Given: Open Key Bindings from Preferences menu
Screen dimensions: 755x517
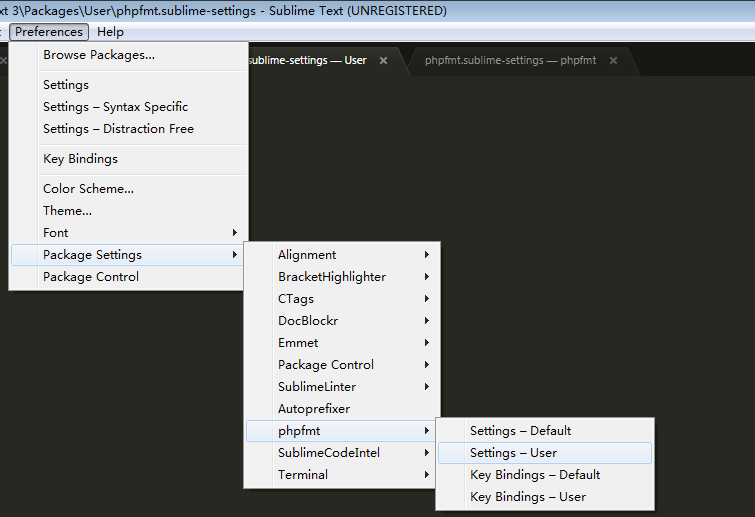Looking at the screenshot, I should coord(80,159).
